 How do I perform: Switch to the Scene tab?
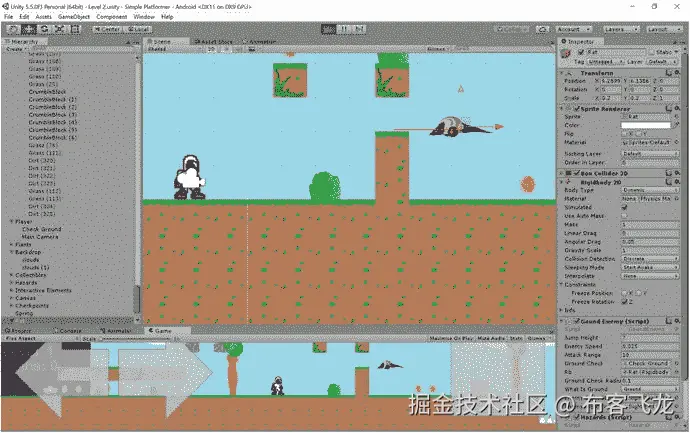click(x=166, y=41)
